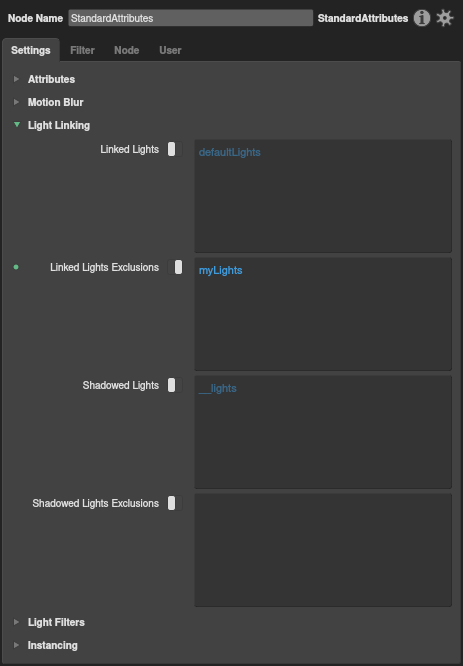The image size is (463, 666).
Task: Open the node info icon
Action: [x=422, y=18]
